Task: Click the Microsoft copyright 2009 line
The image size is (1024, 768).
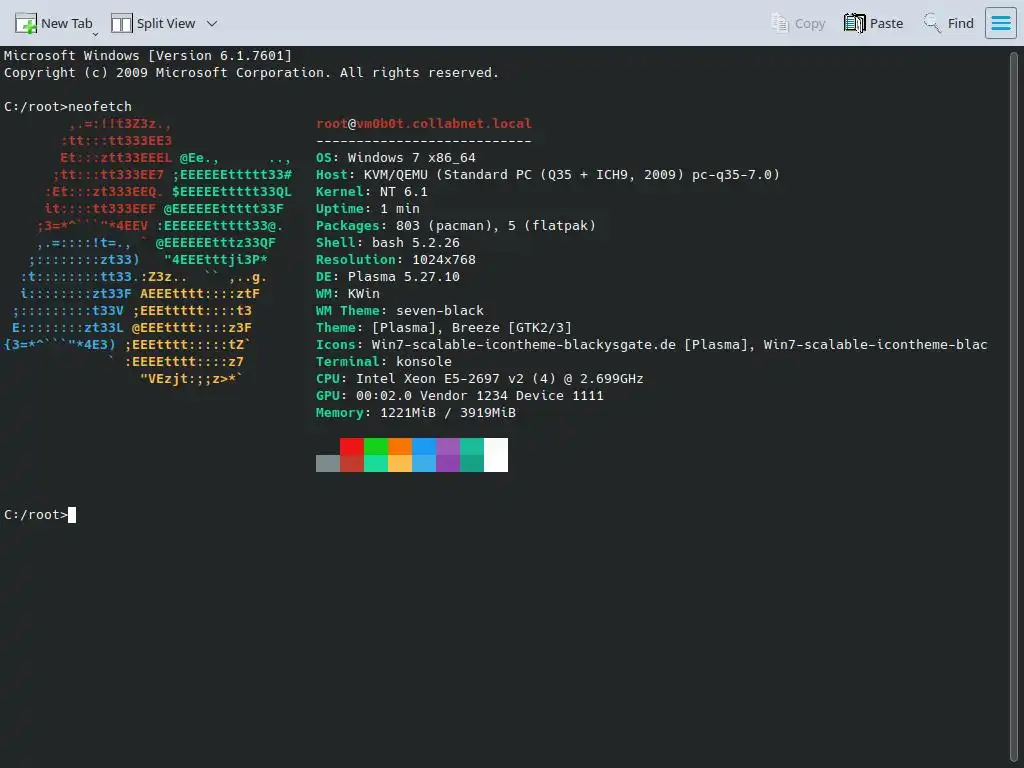Action: [x=251, y=72]
